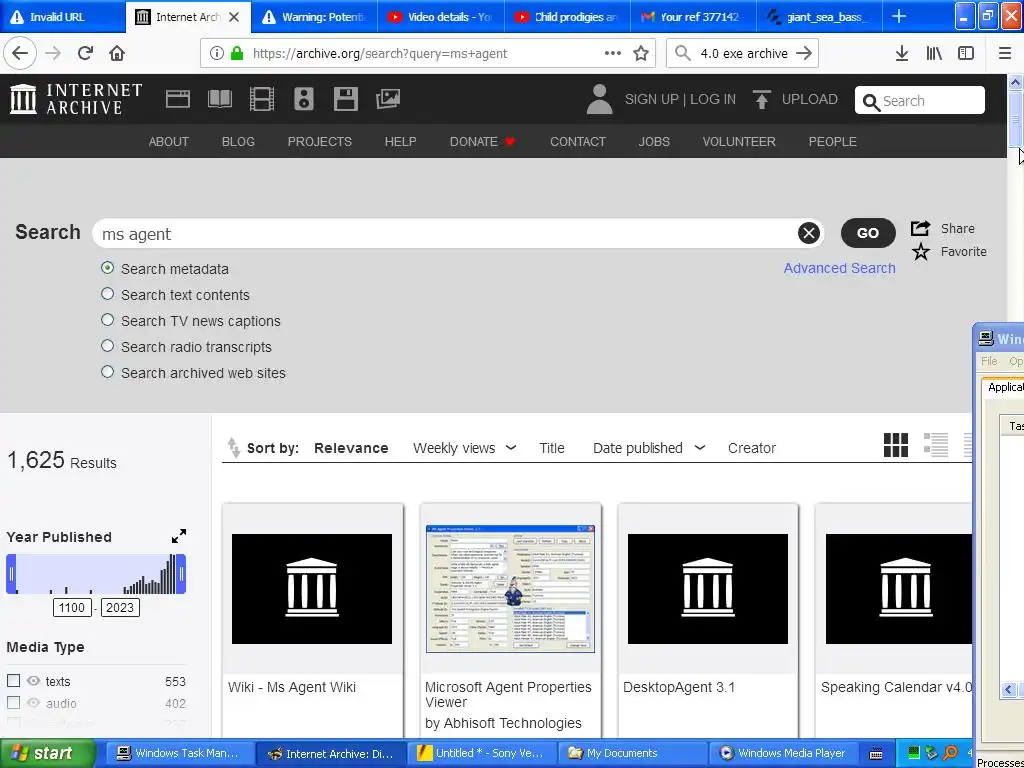Reload the page with the refresh icon
This screenshot has width=1024, height=768.
pos(85,53)
